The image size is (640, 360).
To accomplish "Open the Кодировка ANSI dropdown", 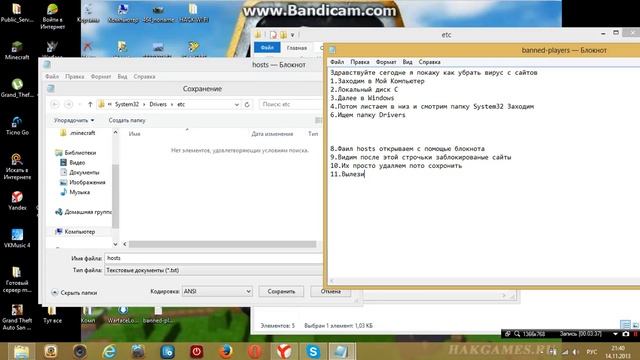I will point(217,291).
